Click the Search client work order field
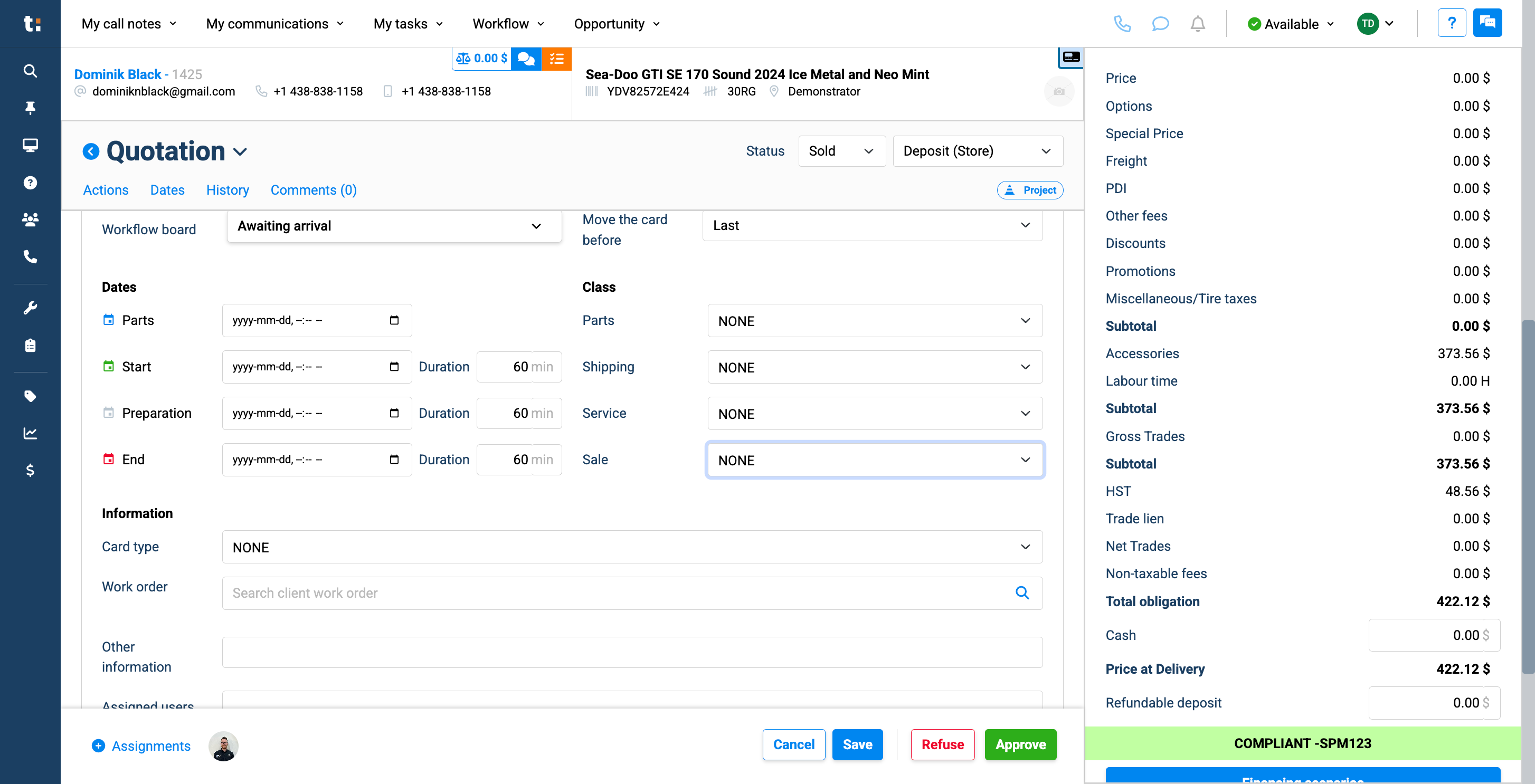The image size is (1535, 784). click(596, 593)
